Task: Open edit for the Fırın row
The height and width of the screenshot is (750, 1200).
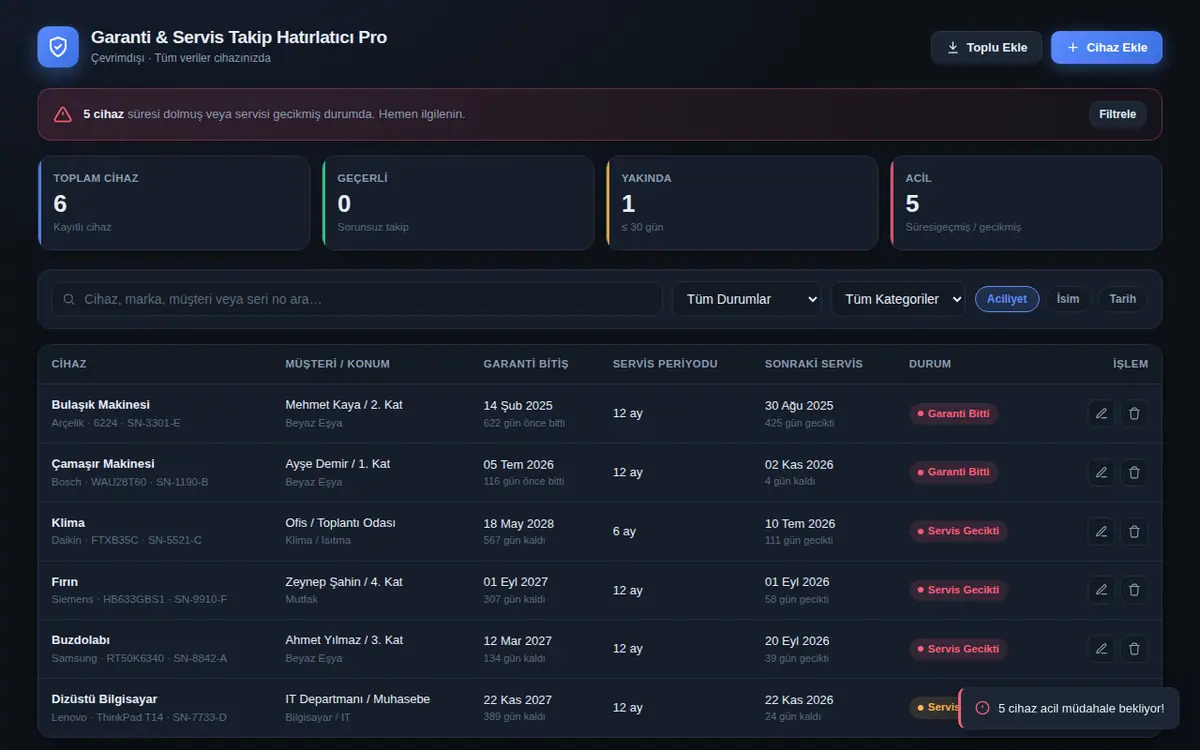Action: tap(1101, 590)
